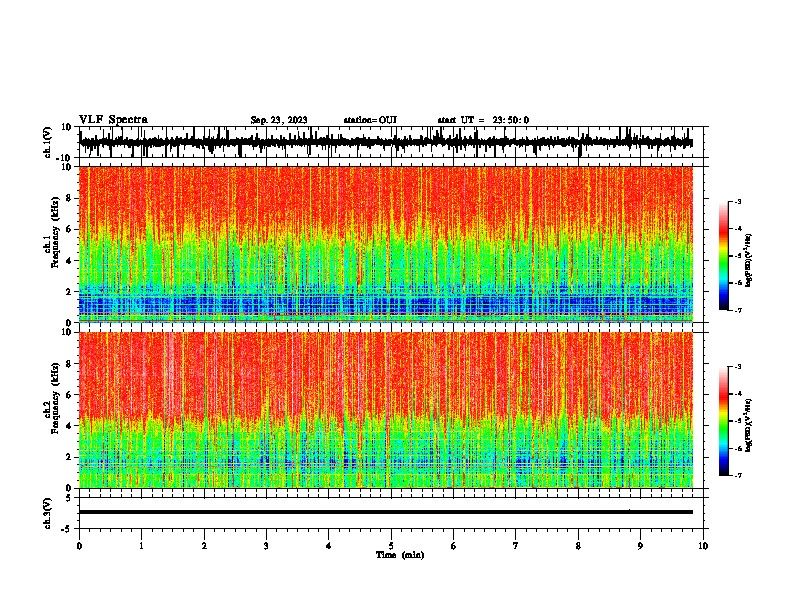
Task: Click the "ch.3(V)" axis label
Action: 48,513
